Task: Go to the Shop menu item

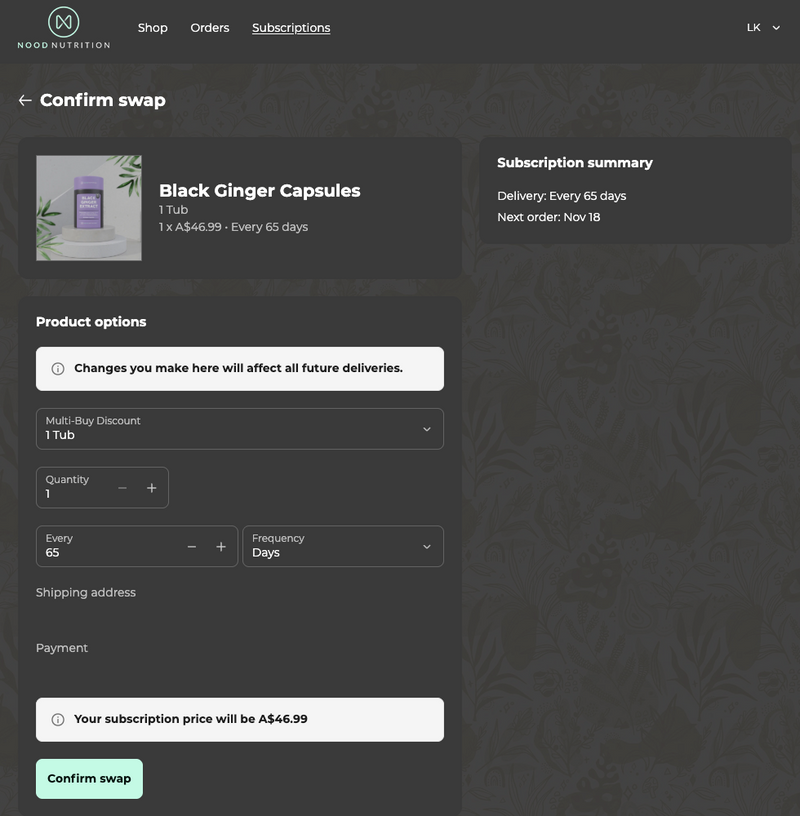Action: click(153, 28)
